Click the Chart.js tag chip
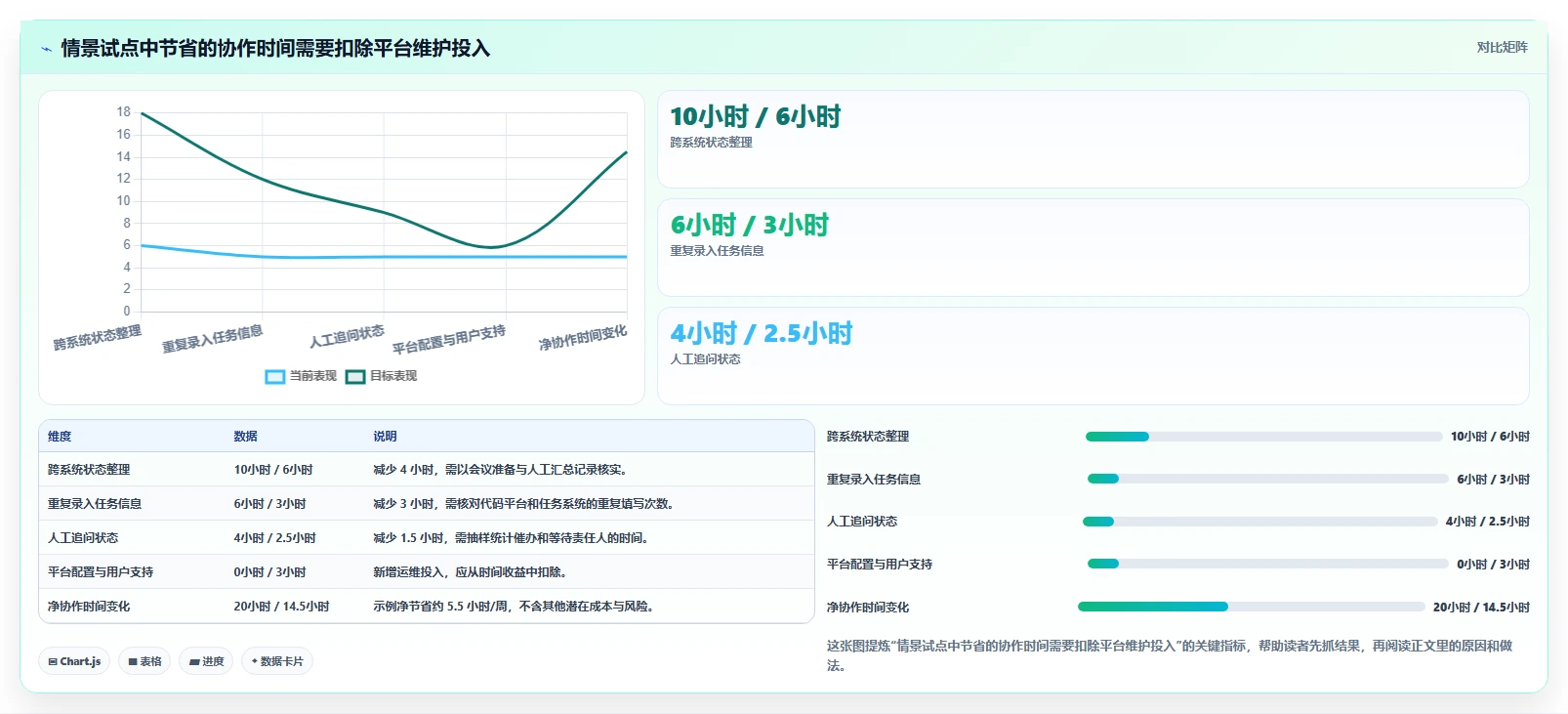The width and height of the screenshot is (1568, 714). coord(74,661)
